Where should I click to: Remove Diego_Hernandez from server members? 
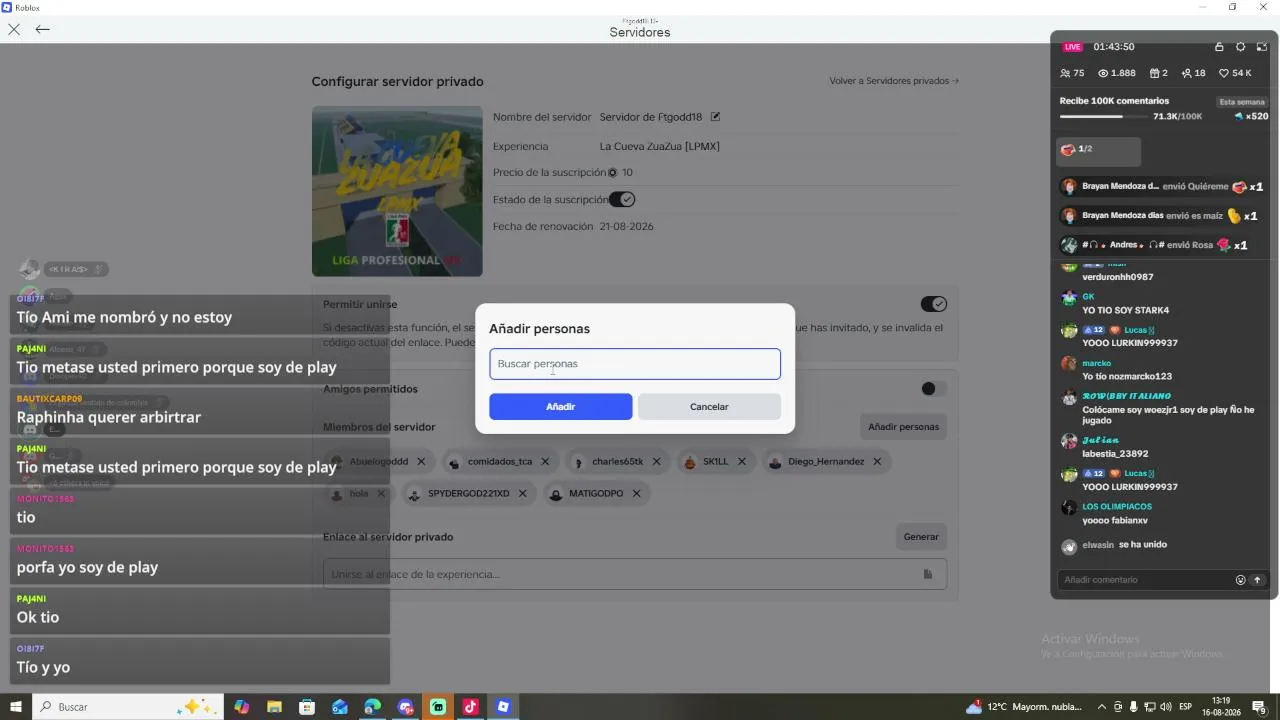tap(877, 462)
